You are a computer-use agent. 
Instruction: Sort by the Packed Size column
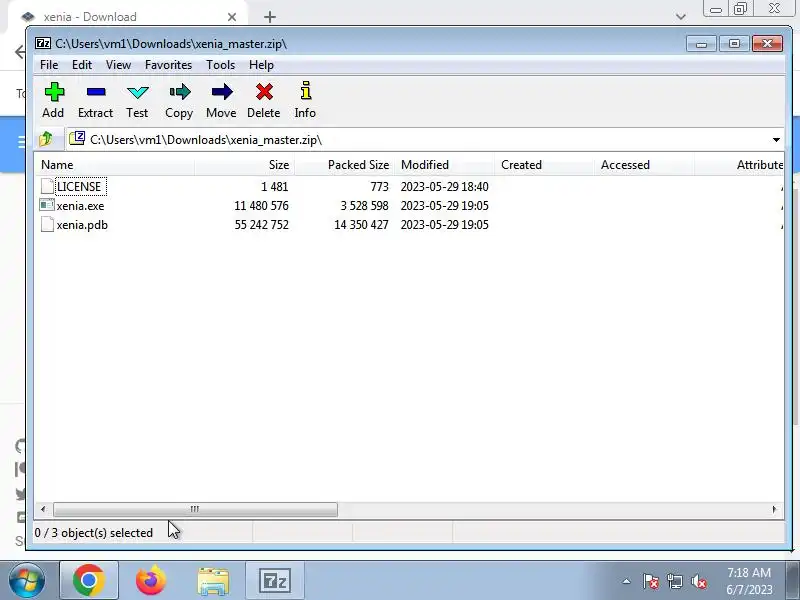coord(344,164)
